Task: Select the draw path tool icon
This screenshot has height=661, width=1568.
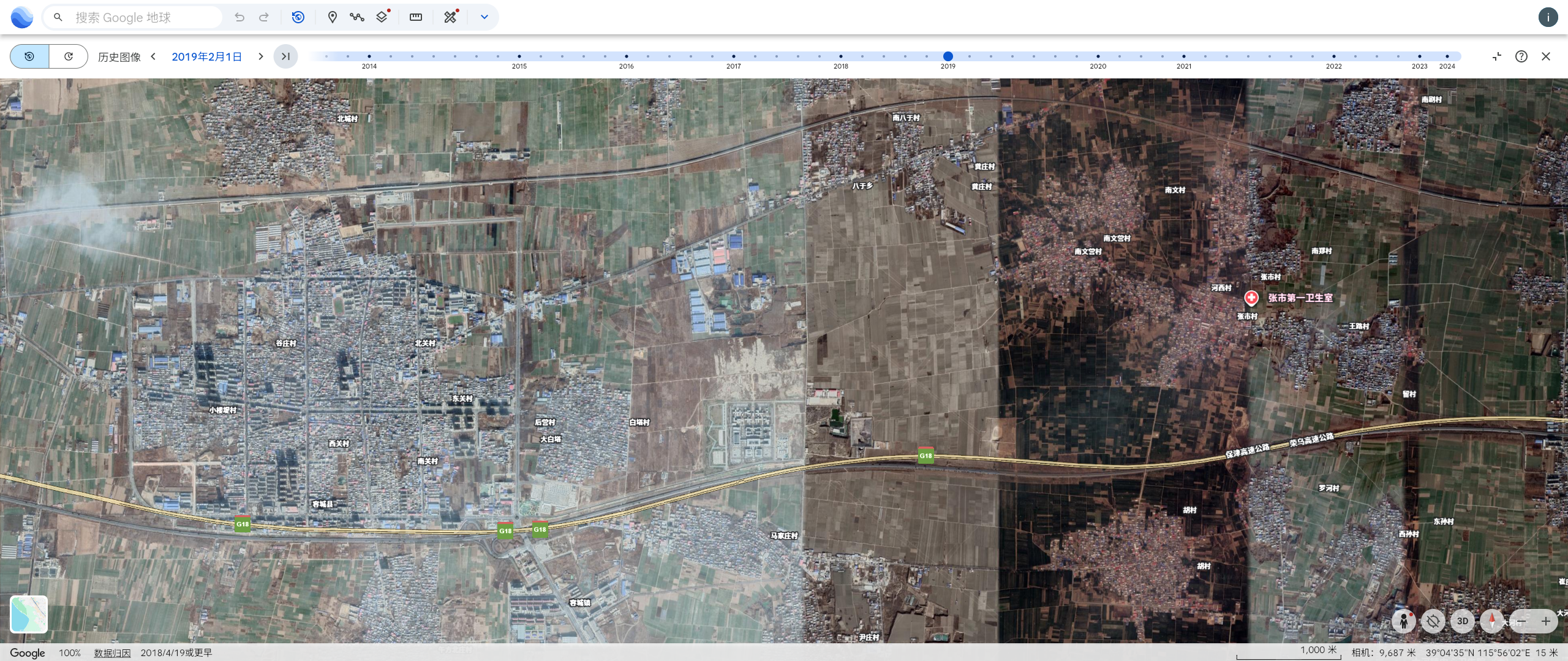Action: click(x=356, y=17)
